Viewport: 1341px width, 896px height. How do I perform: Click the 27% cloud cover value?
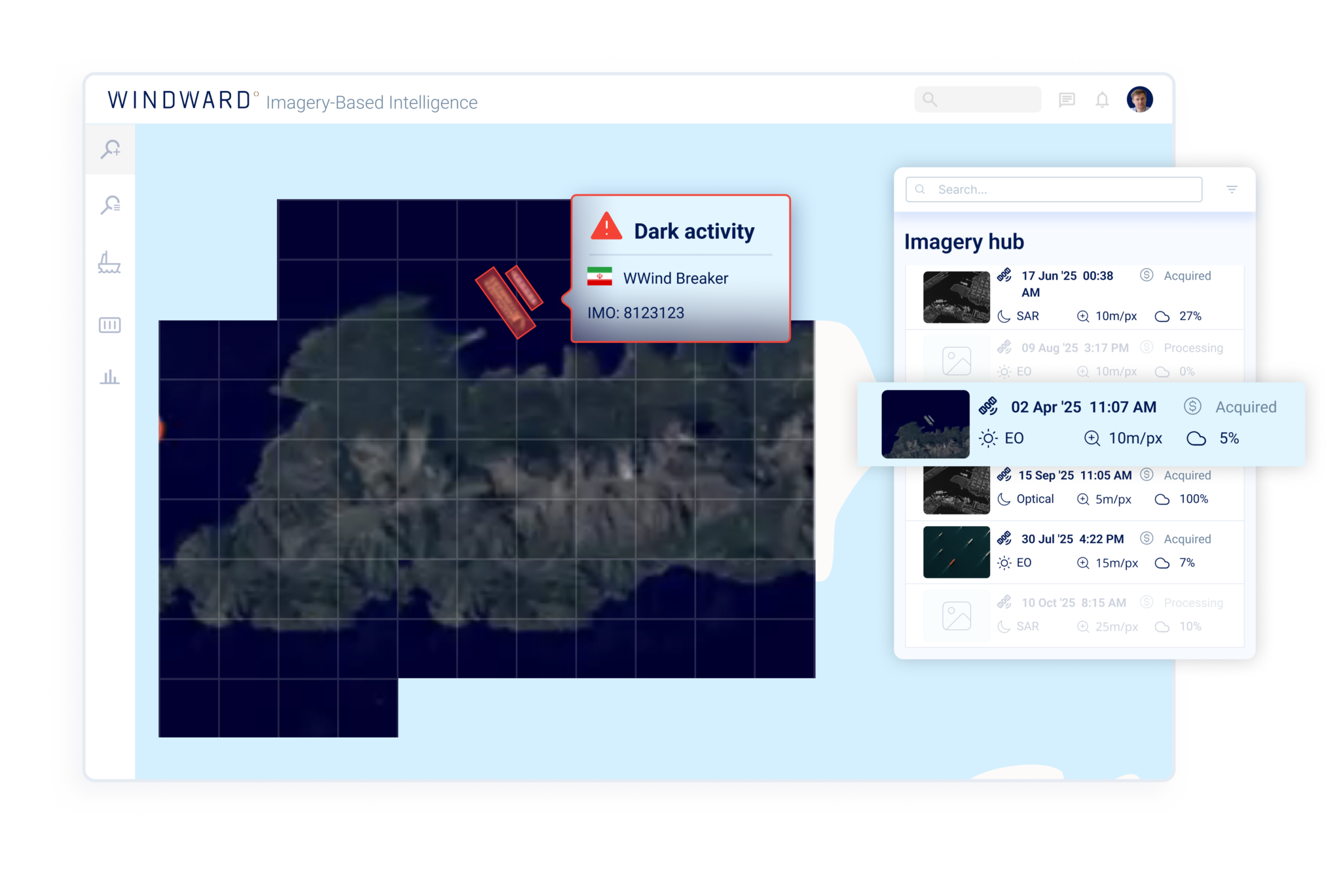1190,316
